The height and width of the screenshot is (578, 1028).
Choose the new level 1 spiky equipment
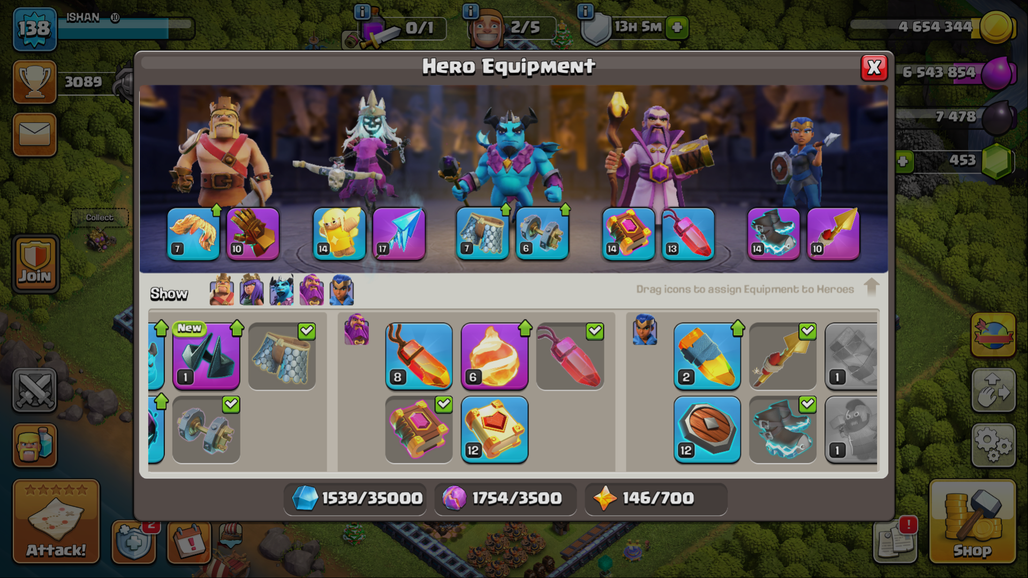[206, 356]
